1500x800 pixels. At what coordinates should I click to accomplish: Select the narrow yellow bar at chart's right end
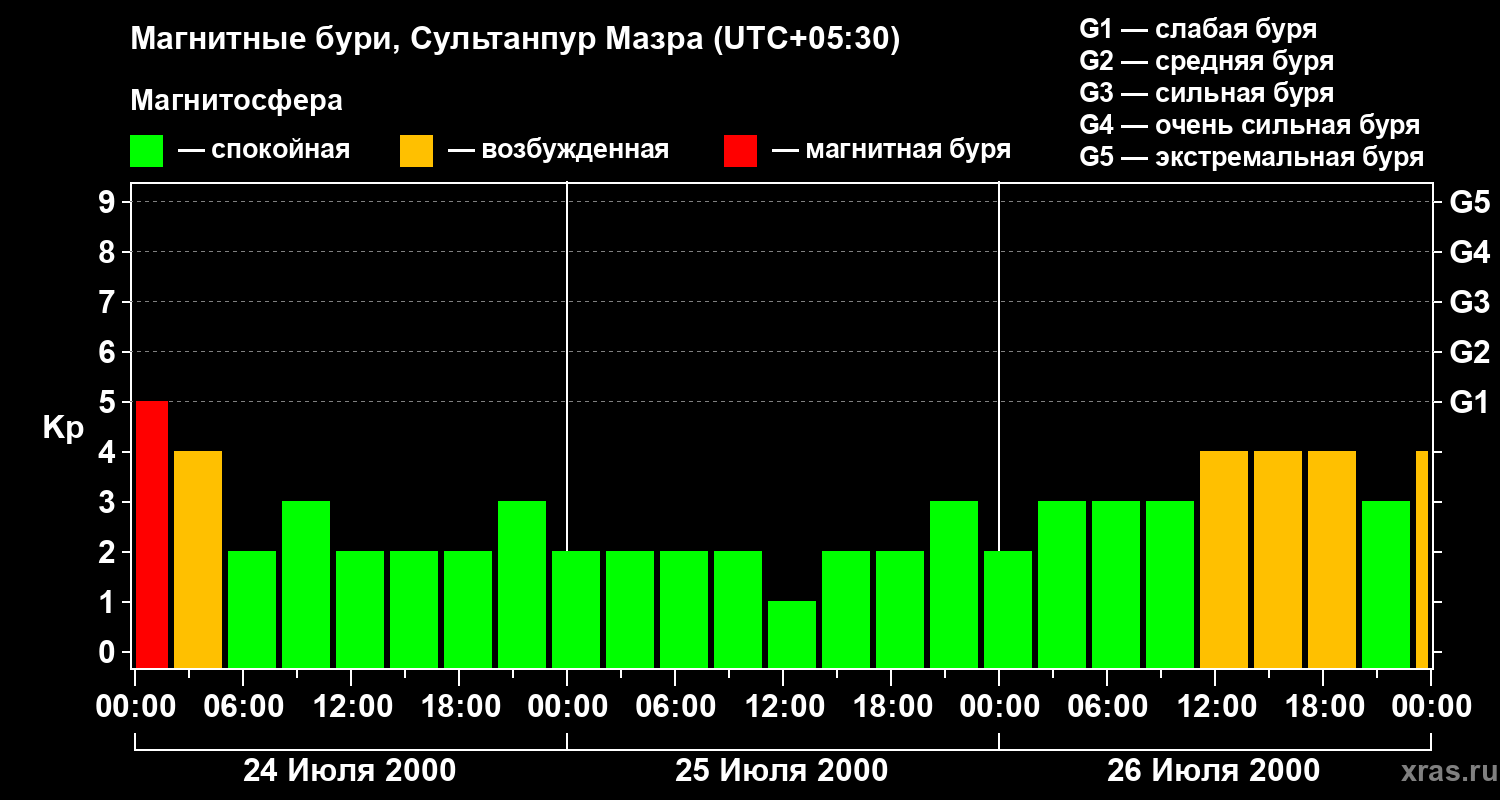[x=1422, y=559]
